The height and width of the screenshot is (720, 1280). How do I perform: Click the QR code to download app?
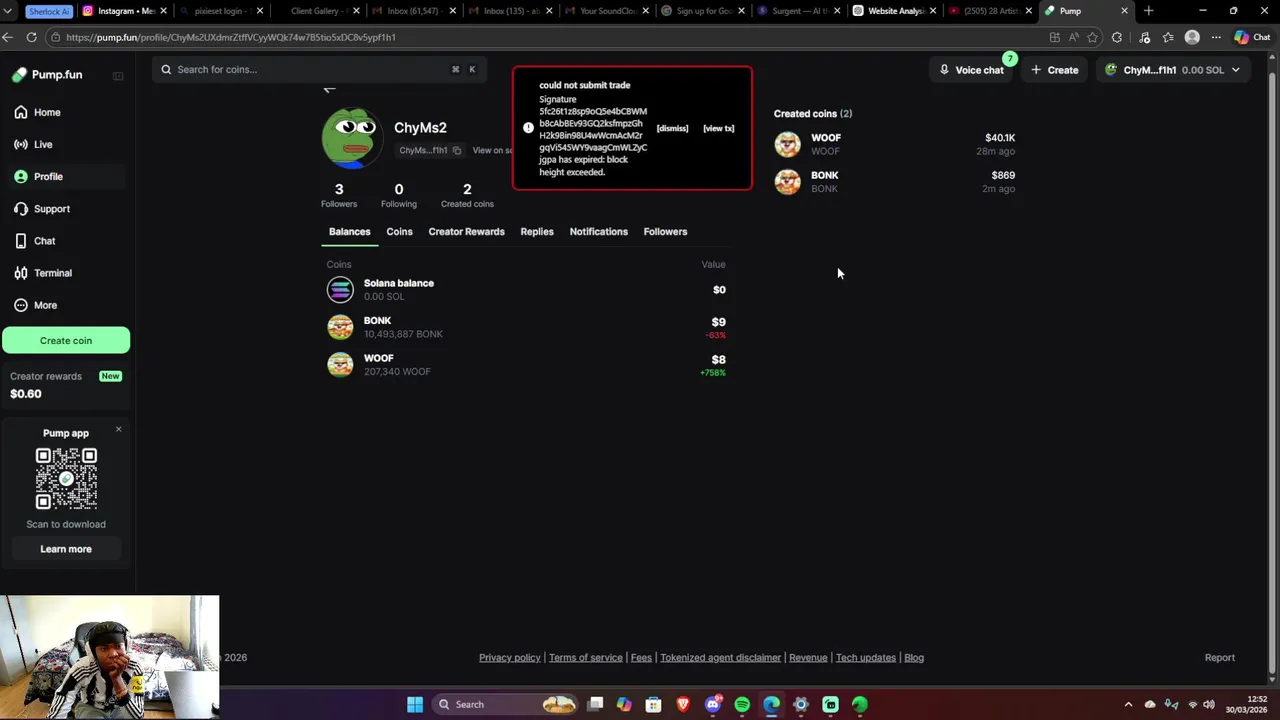(66, 479)
